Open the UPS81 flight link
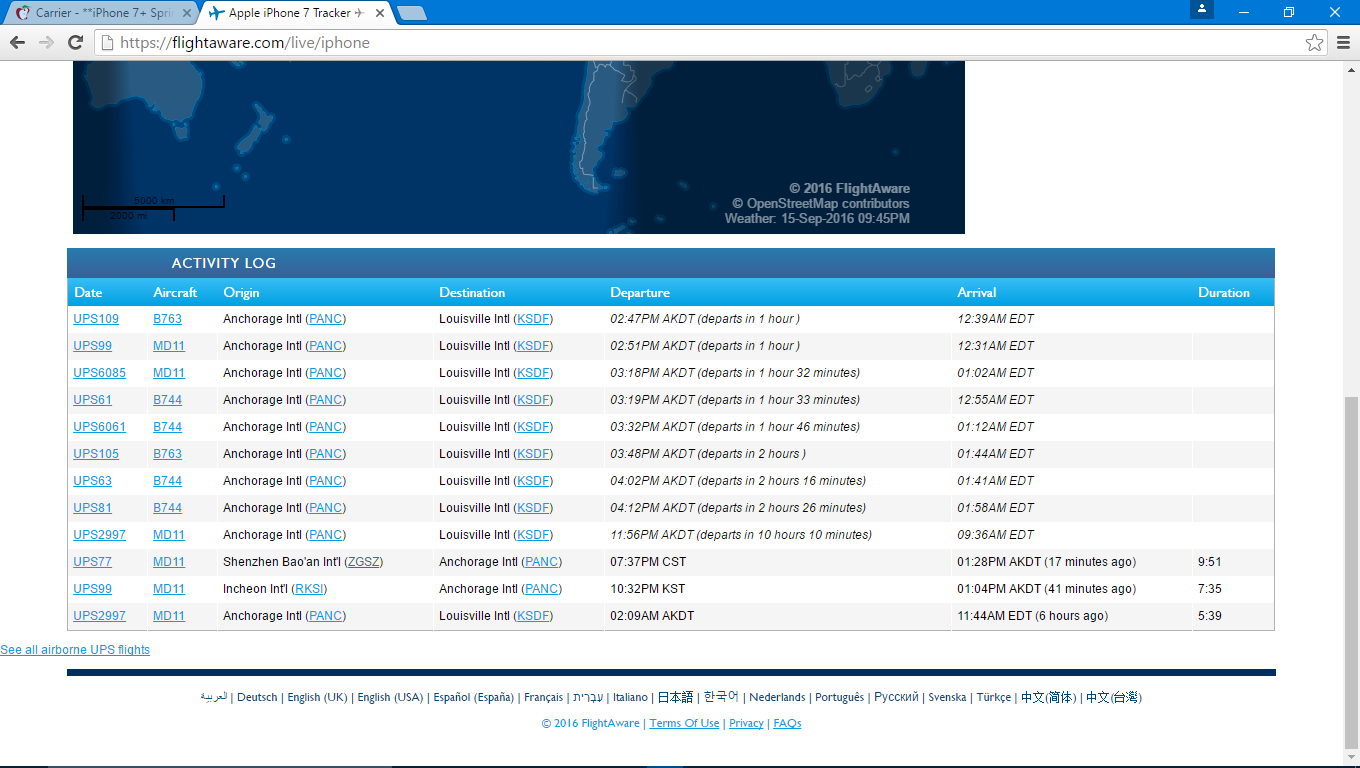Screen dimensions: 1360x768 click(x=93, y=508)
